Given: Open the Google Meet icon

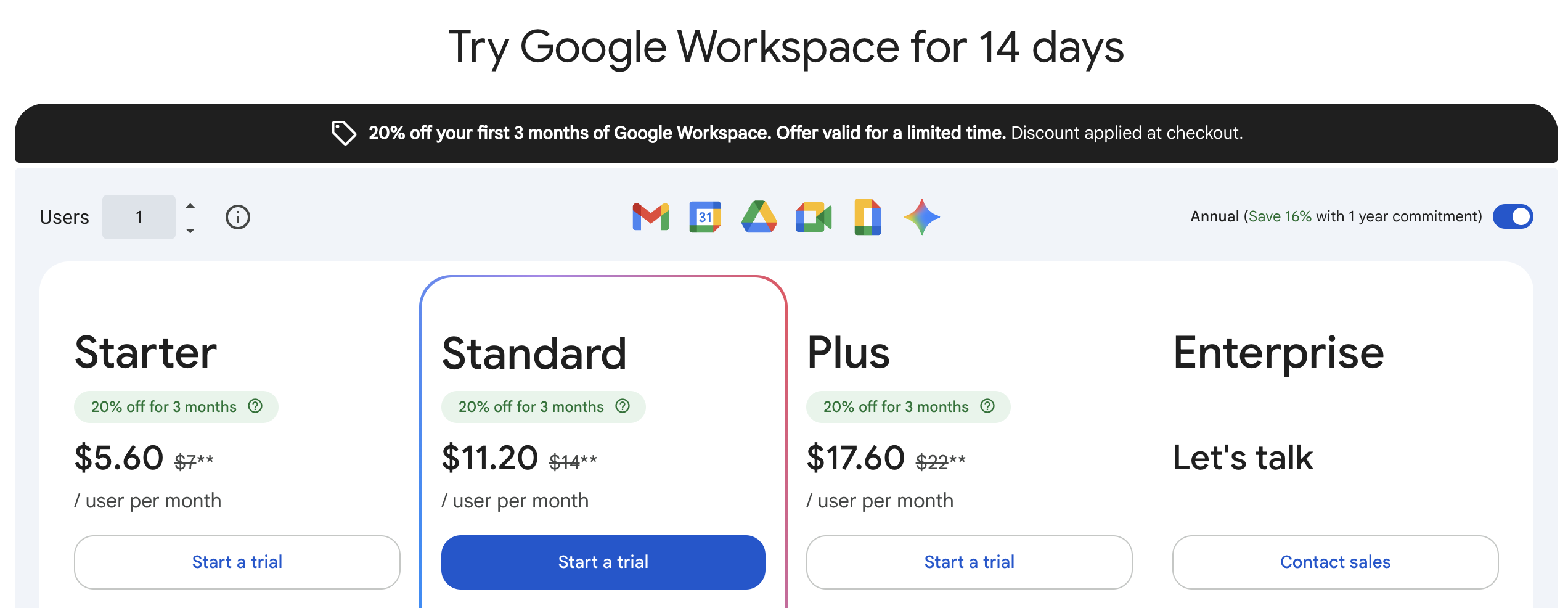Looking at the screenshot, I should coord(813,216).
